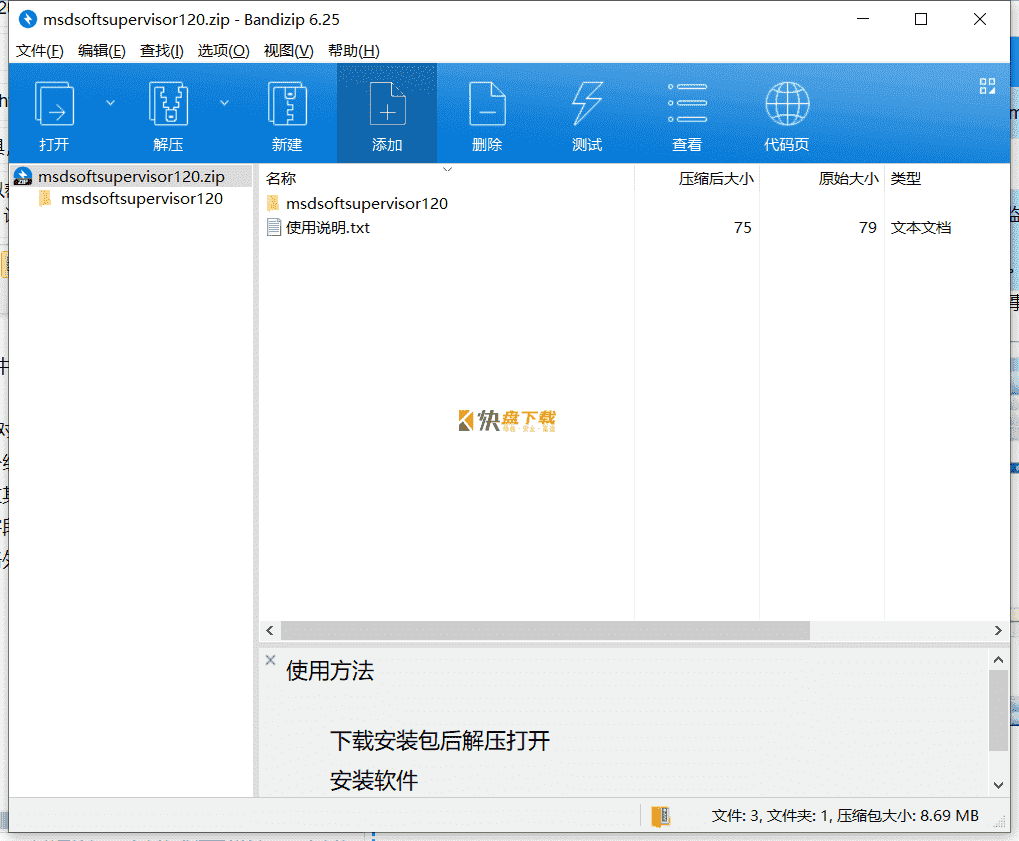Sort by 名称 column header
1019x841 pixels.
click(281, 178)
